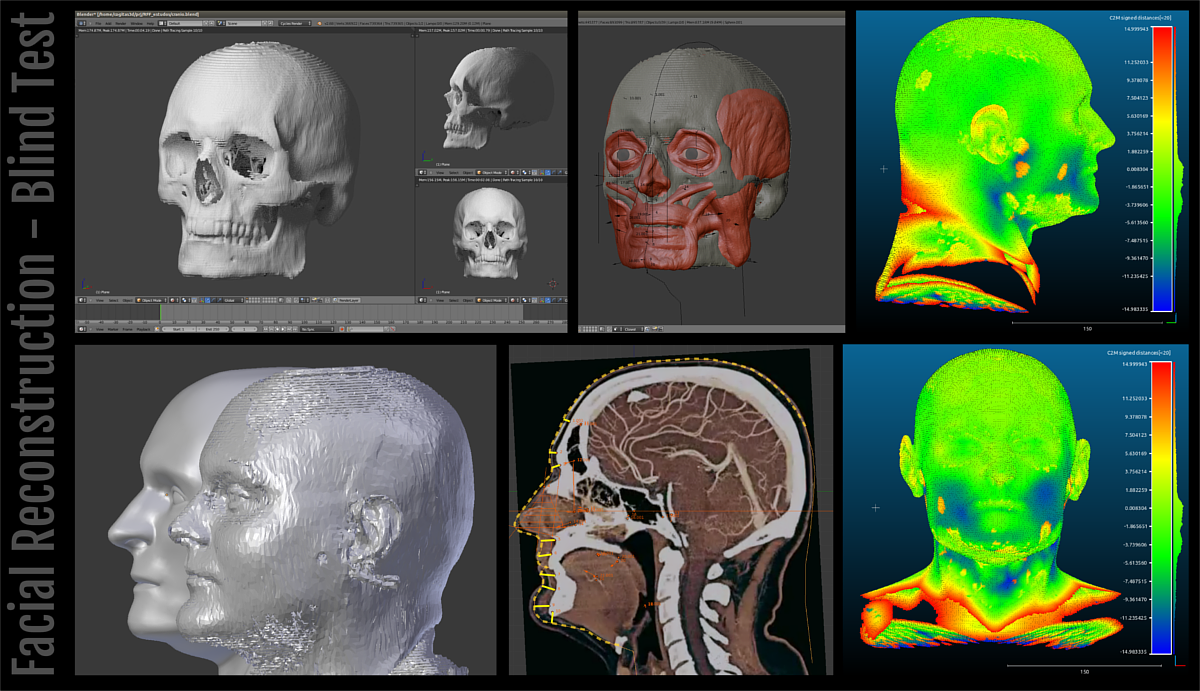Click the play in reverse button in the timeline
The height and width of the screenshot is (691, 1200).
tap(277, 329)
